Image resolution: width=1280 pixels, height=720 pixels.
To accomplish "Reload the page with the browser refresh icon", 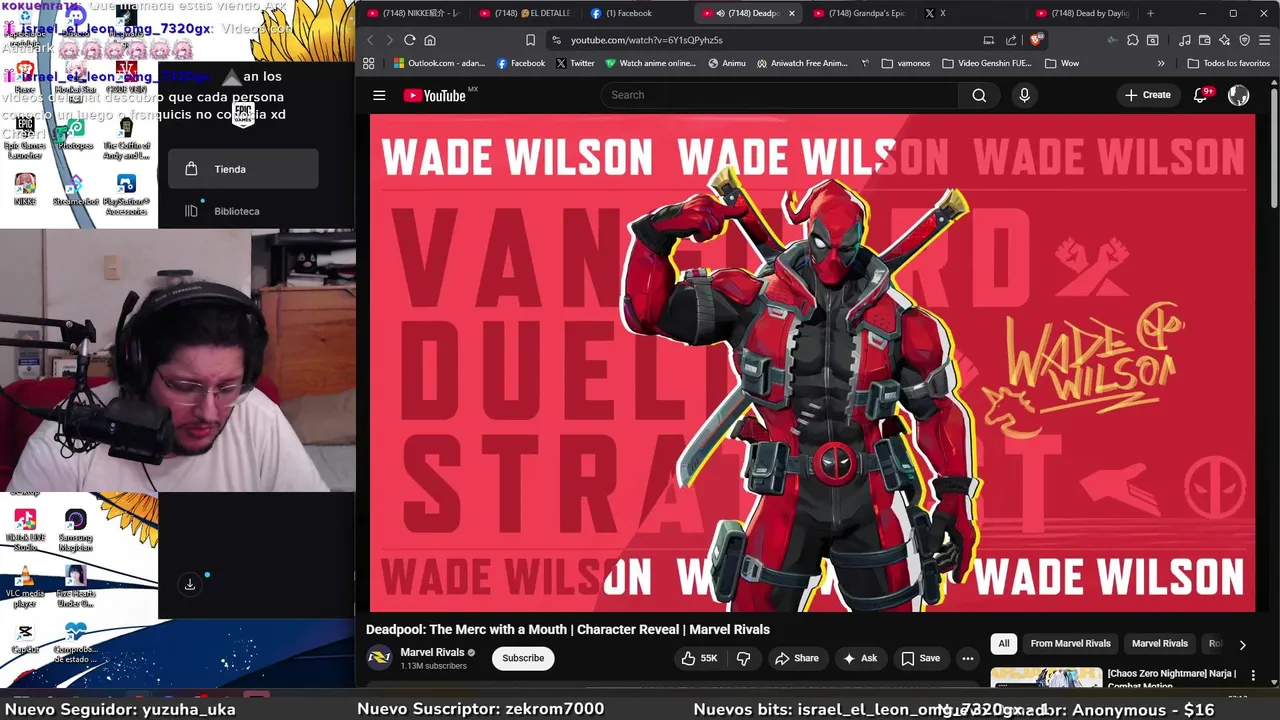I will 409,40.
